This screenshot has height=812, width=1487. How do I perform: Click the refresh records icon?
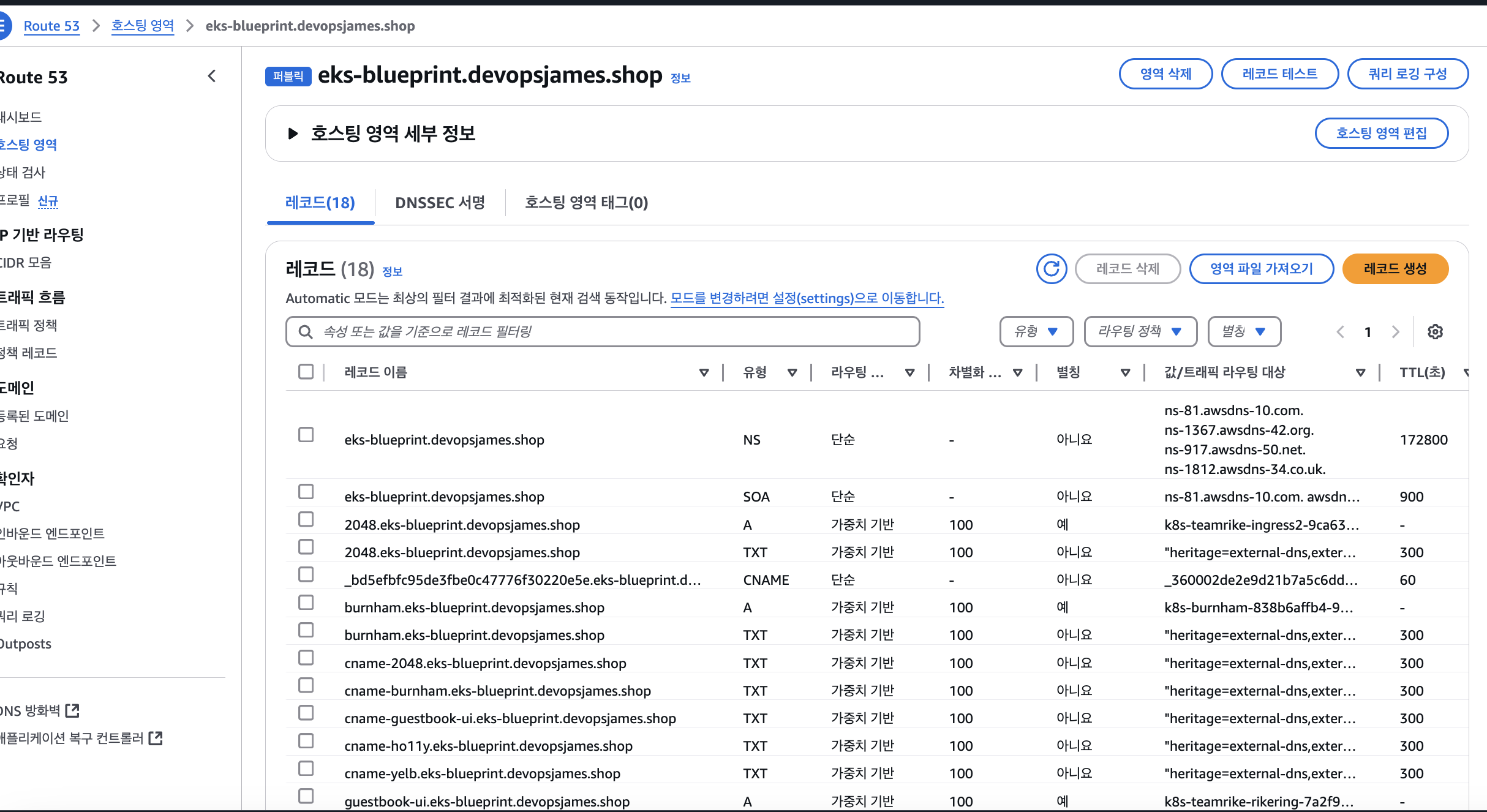[x=1051, y=269]
